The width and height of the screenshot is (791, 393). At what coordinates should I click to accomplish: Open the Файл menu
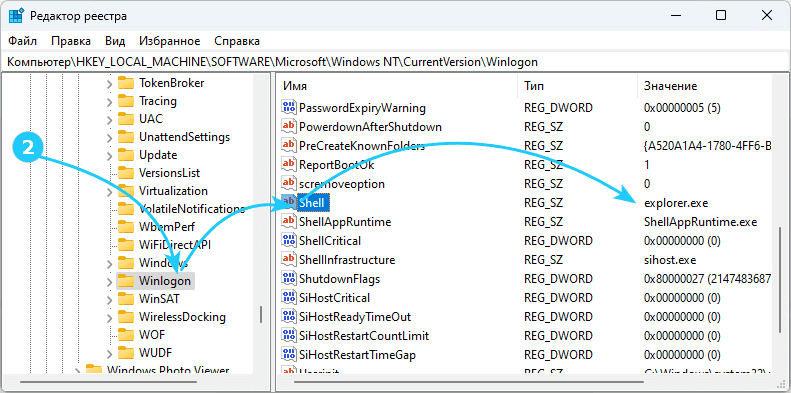pos(22,41)
